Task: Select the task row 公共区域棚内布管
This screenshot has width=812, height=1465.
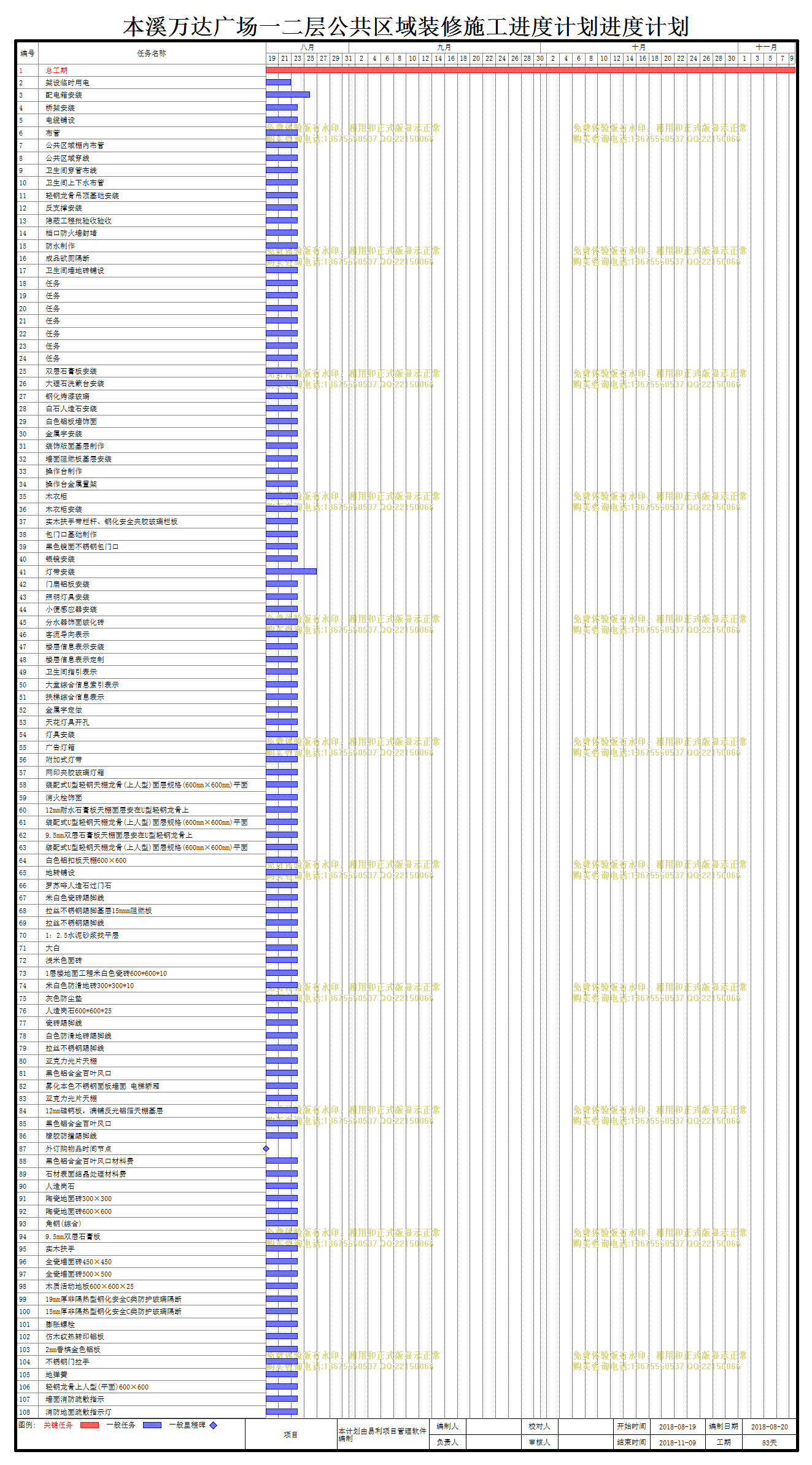Action: (141, 145)
